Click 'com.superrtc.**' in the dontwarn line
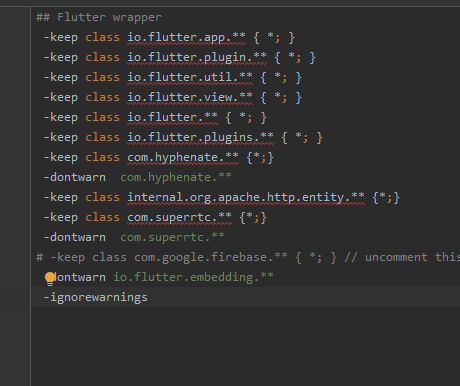Image resolution: width=460 pixels, height=386 pixels. (172, 237)
